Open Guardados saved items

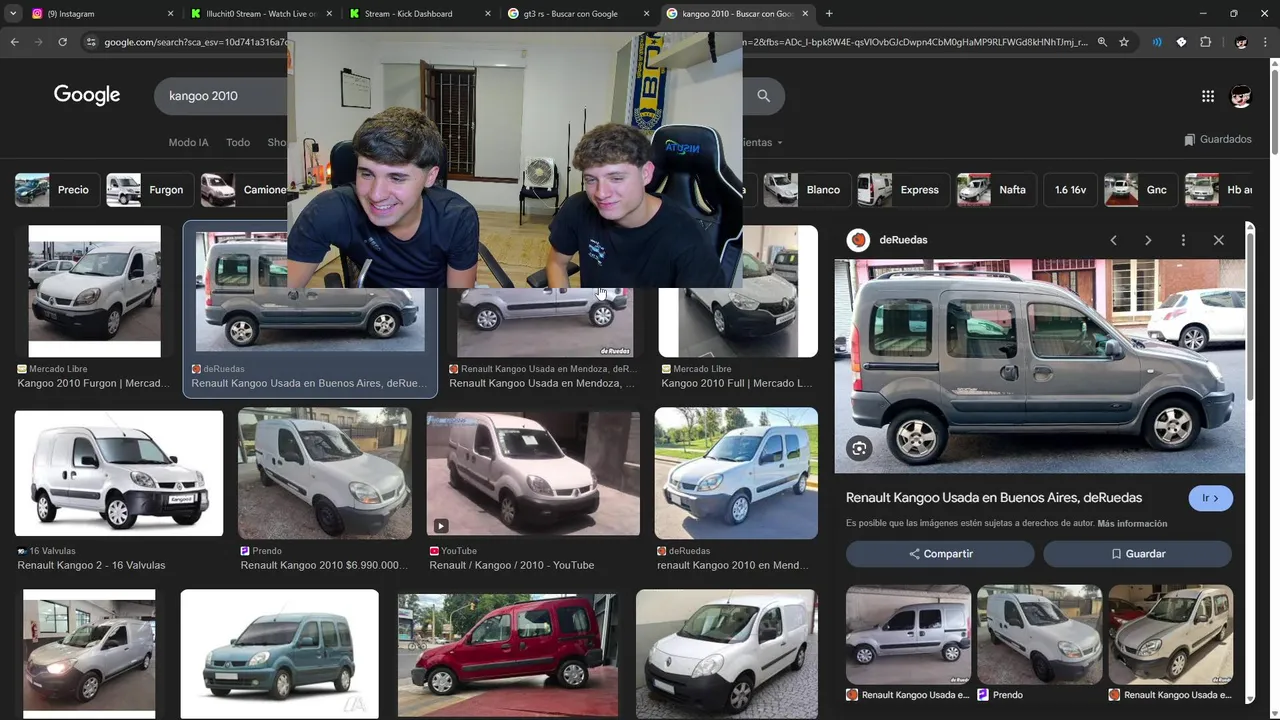click(x=1217, y=140)
